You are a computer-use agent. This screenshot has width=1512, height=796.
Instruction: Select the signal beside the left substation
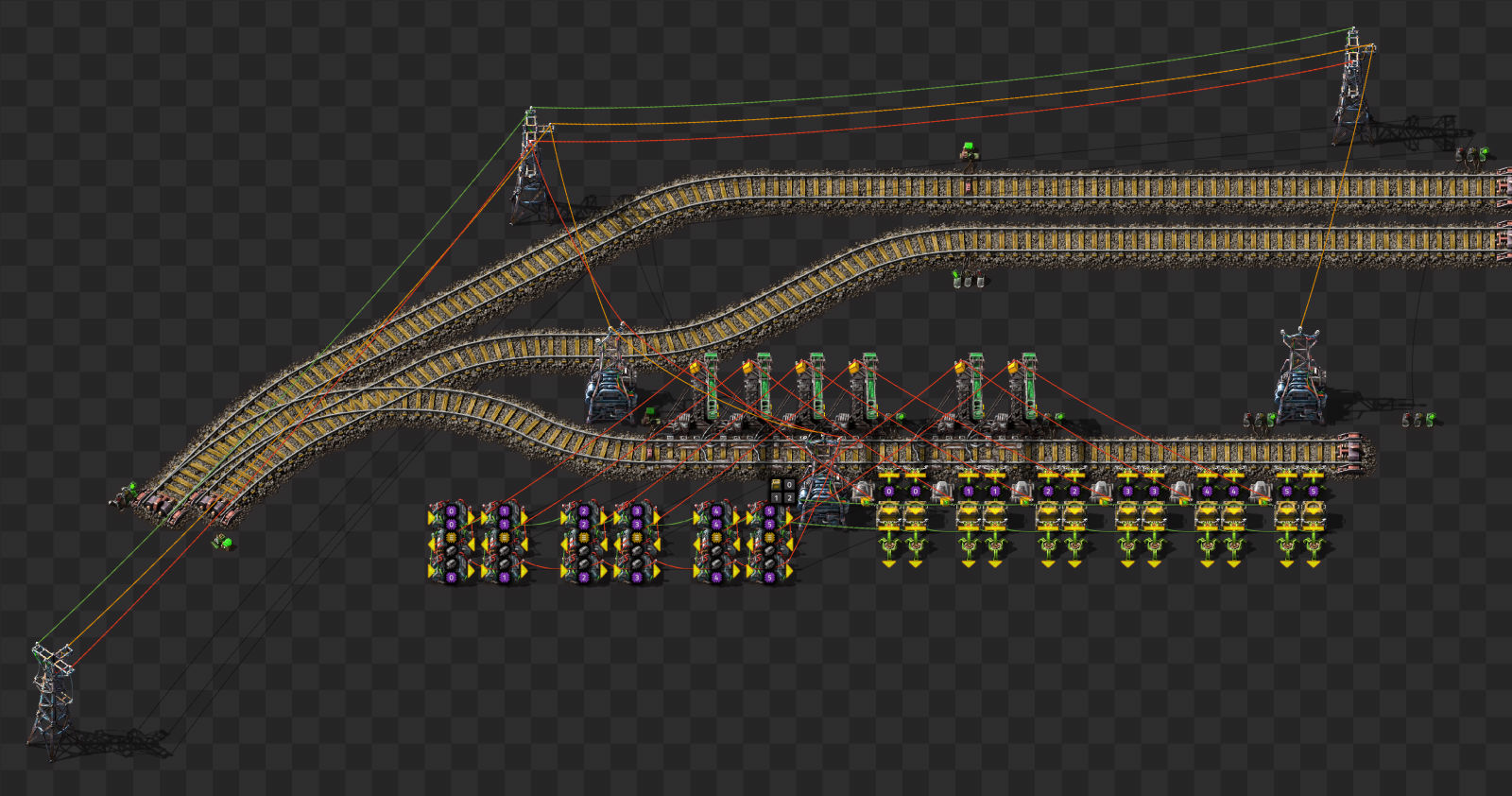click(x=652, y=414)
